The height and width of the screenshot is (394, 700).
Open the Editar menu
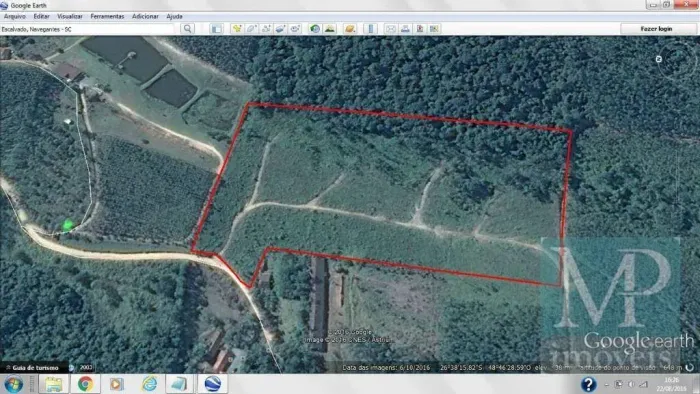click(x=42, y=16)
